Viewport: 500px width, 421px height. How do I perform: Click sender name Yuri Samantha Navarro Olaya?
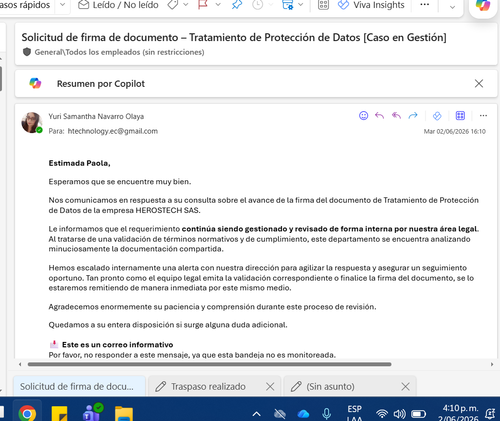click(x=96, y=116)
